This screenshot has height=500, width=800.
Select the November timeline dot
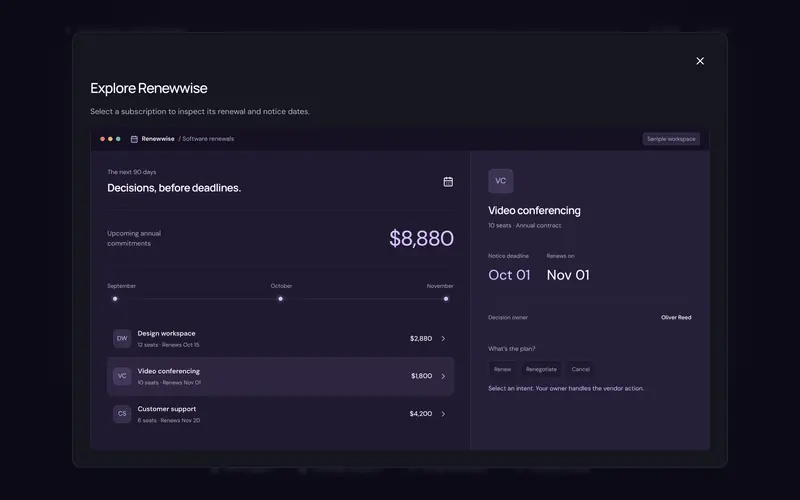446,299
